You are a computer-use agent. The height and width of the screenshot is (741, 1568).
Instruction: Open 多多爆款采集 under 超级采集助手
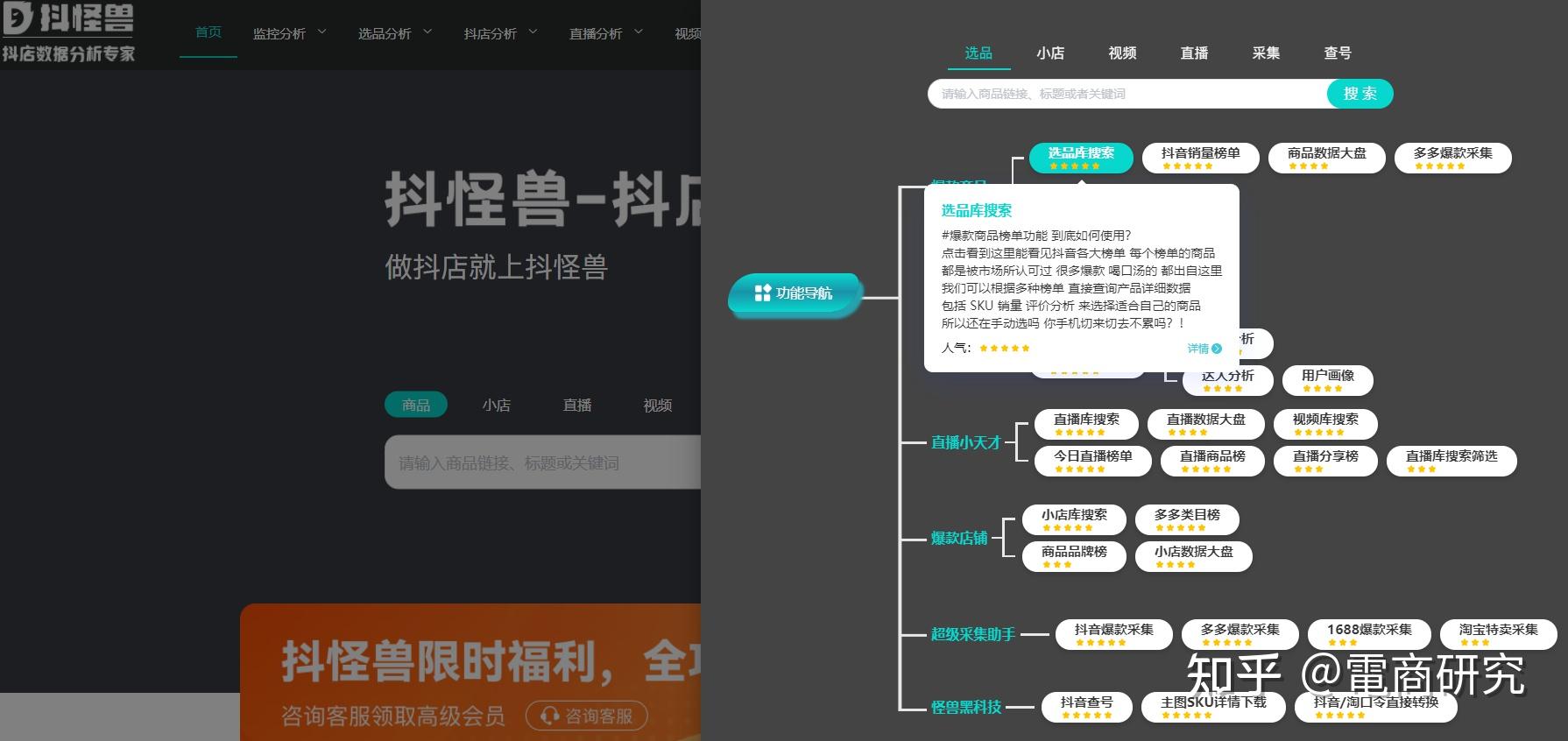1240,634
